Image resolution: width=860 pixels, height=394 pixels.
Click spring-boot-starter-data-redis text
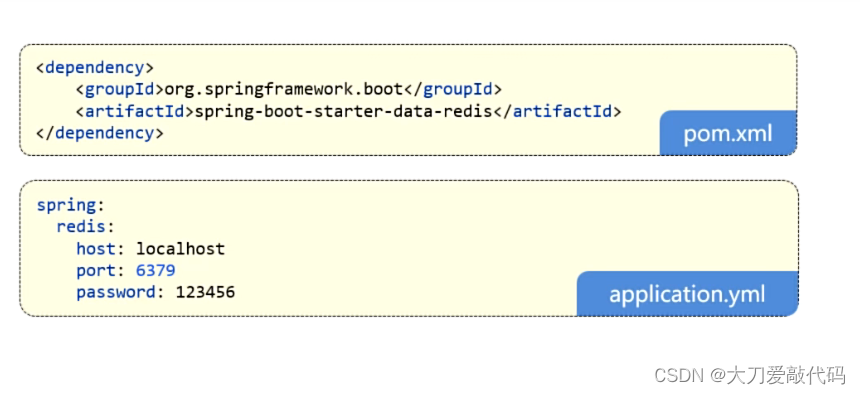pos(344,111)
